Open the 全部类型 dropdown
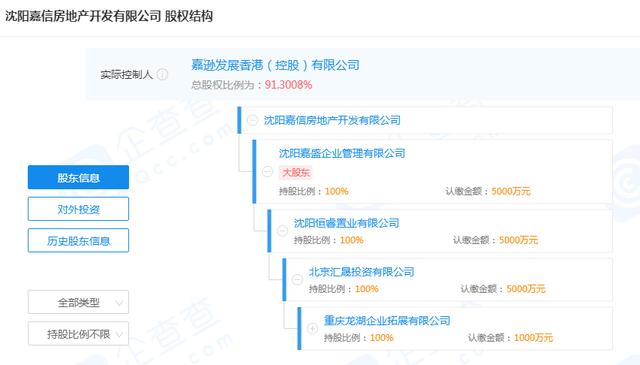Screen dimensions: 640x365 [x=78, y=302]
